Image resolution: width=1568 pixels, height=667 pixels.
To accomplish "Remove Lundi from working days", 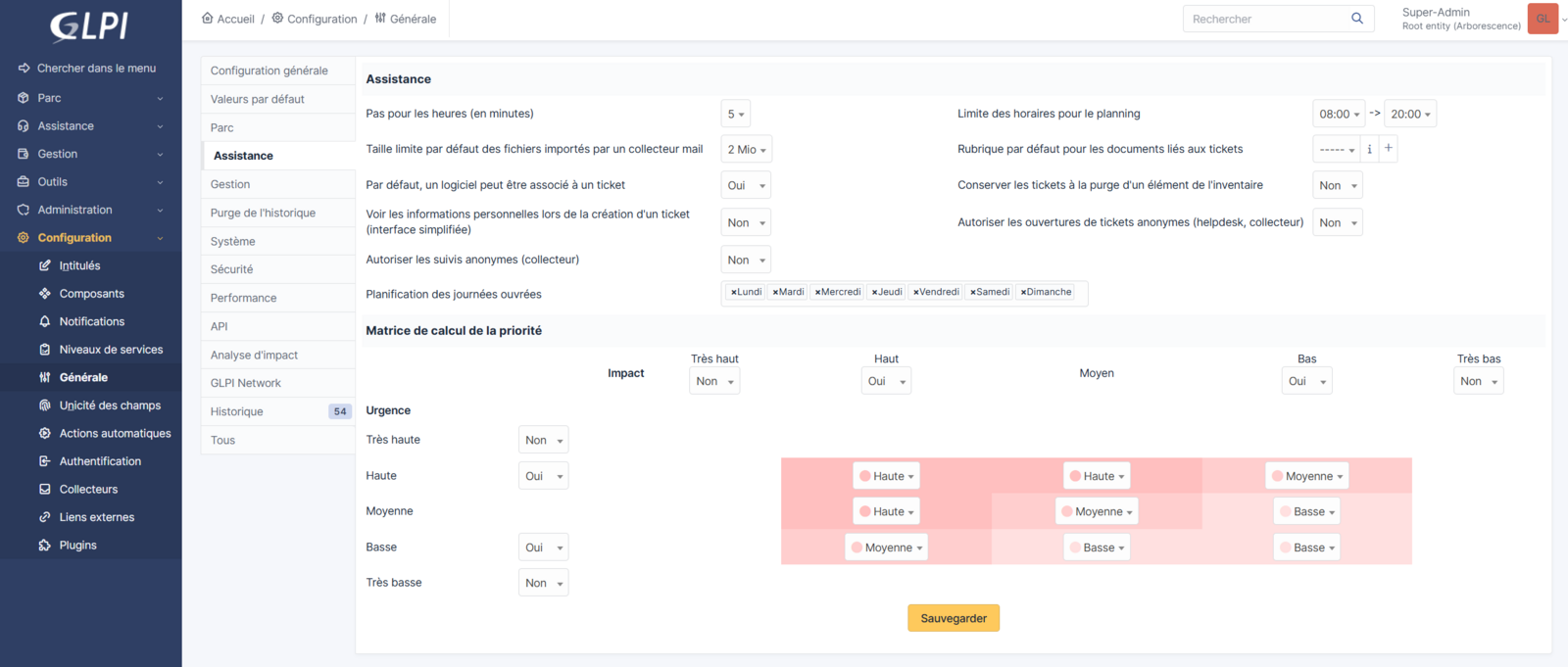I will [x=734, y=292].
